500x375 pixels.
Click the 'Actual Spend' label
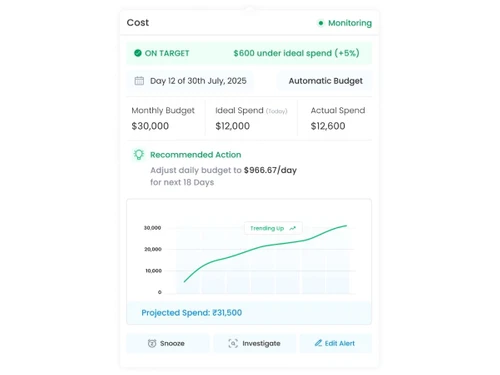point(338,110)
